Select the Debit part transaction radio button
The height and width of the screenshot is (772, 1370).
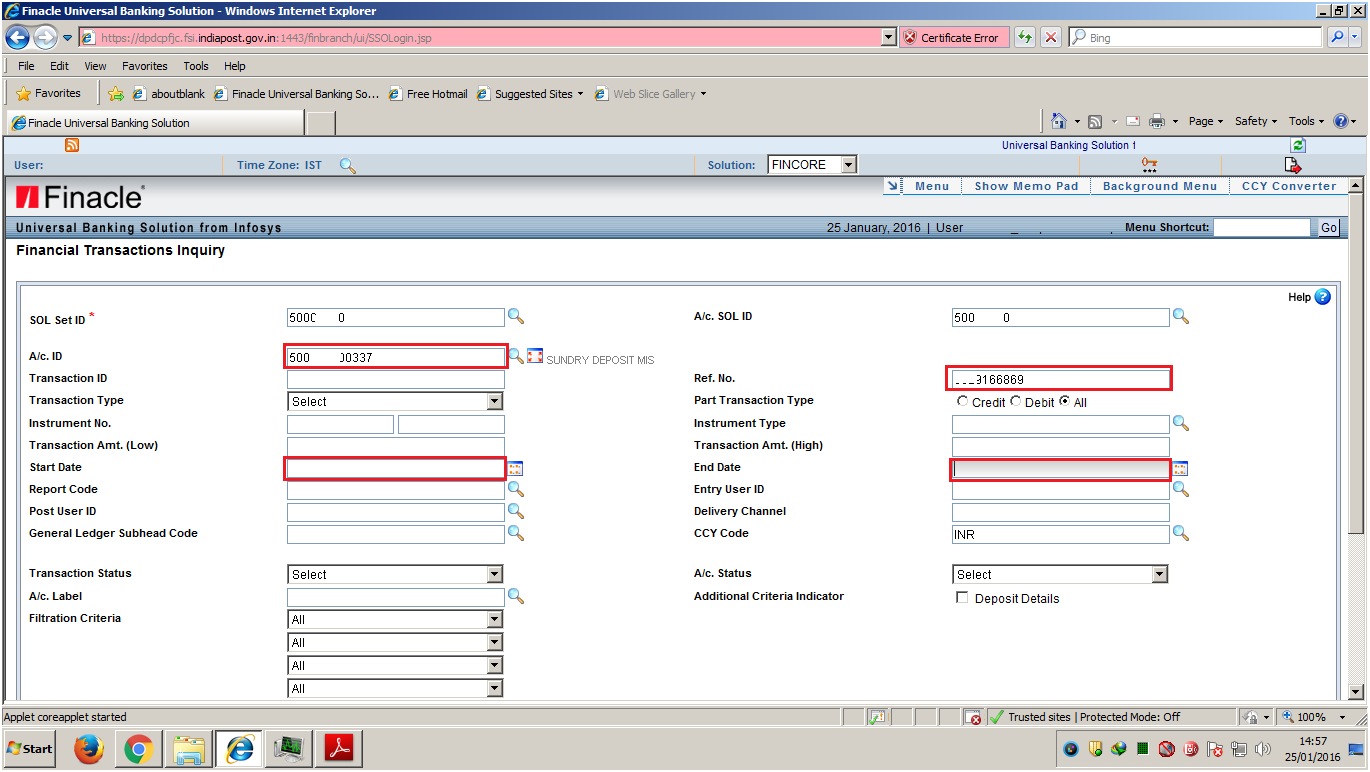[1016, 401]
